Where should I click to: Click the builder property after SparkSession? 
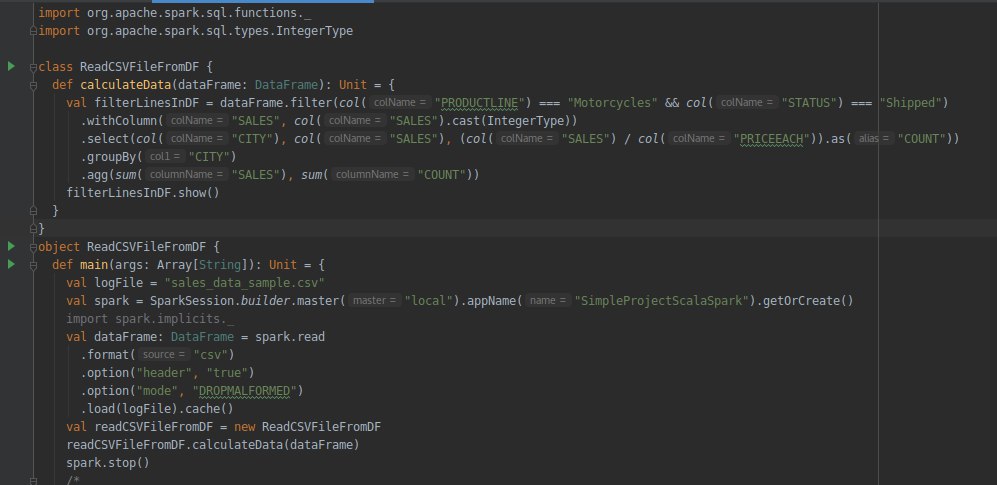click(266, 301)
